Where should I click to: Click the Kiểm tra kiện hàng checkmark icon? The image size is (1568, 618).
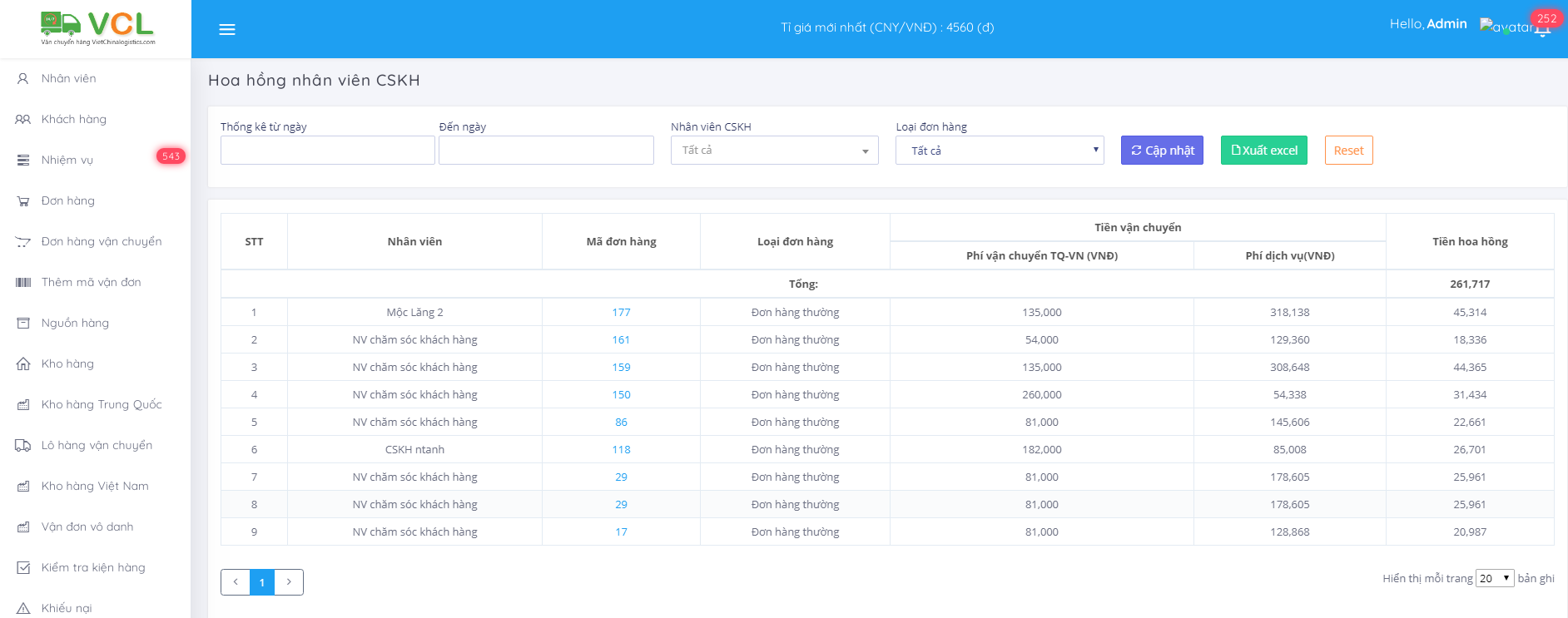[23, 568]
